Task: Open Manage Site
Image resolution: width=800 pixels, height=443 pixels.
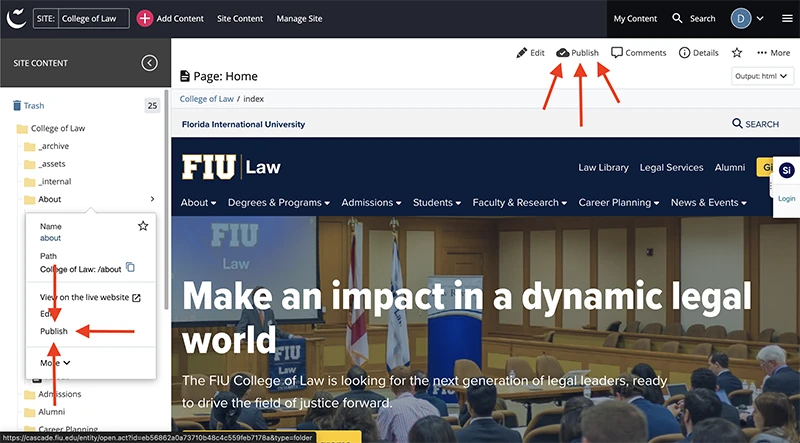Action: tap(299, 18)
